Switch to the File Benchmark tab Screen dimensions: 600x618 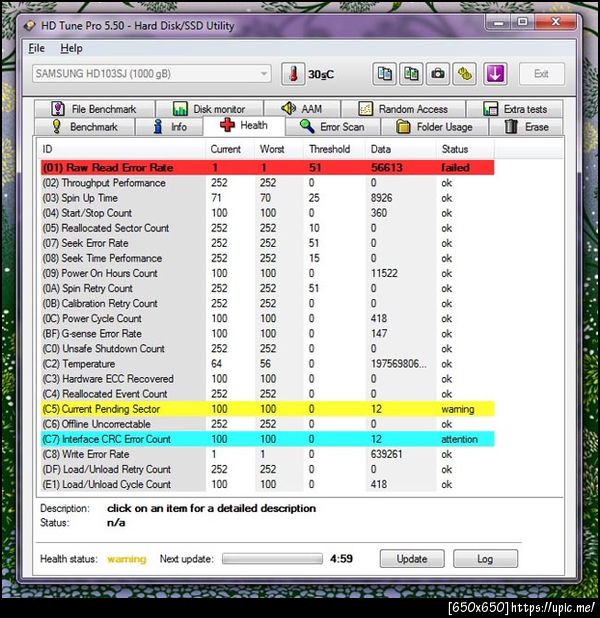[95, 109]
